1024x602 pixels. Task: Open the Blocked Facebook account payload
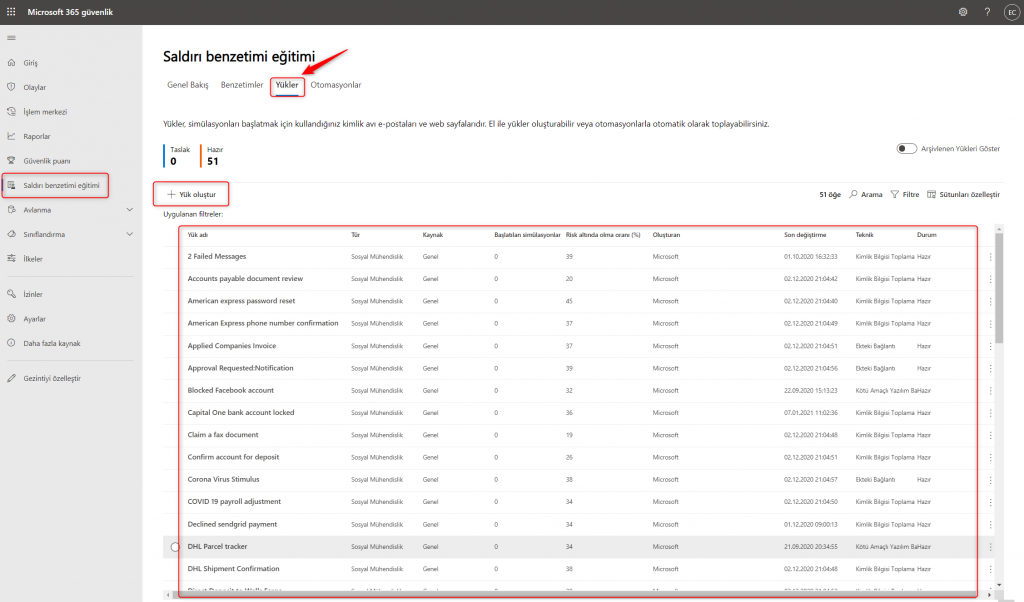point(230,390)
